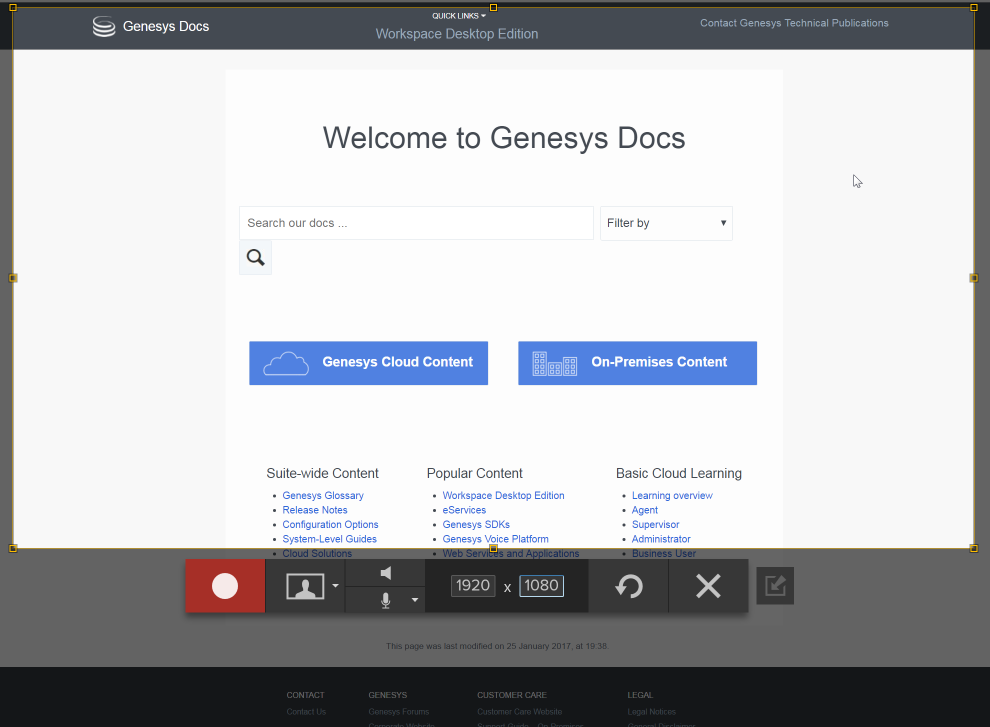This screenshot has height=727, width=990.
Task: Click the capture height field showing 1080
Action: click(541, 586)
